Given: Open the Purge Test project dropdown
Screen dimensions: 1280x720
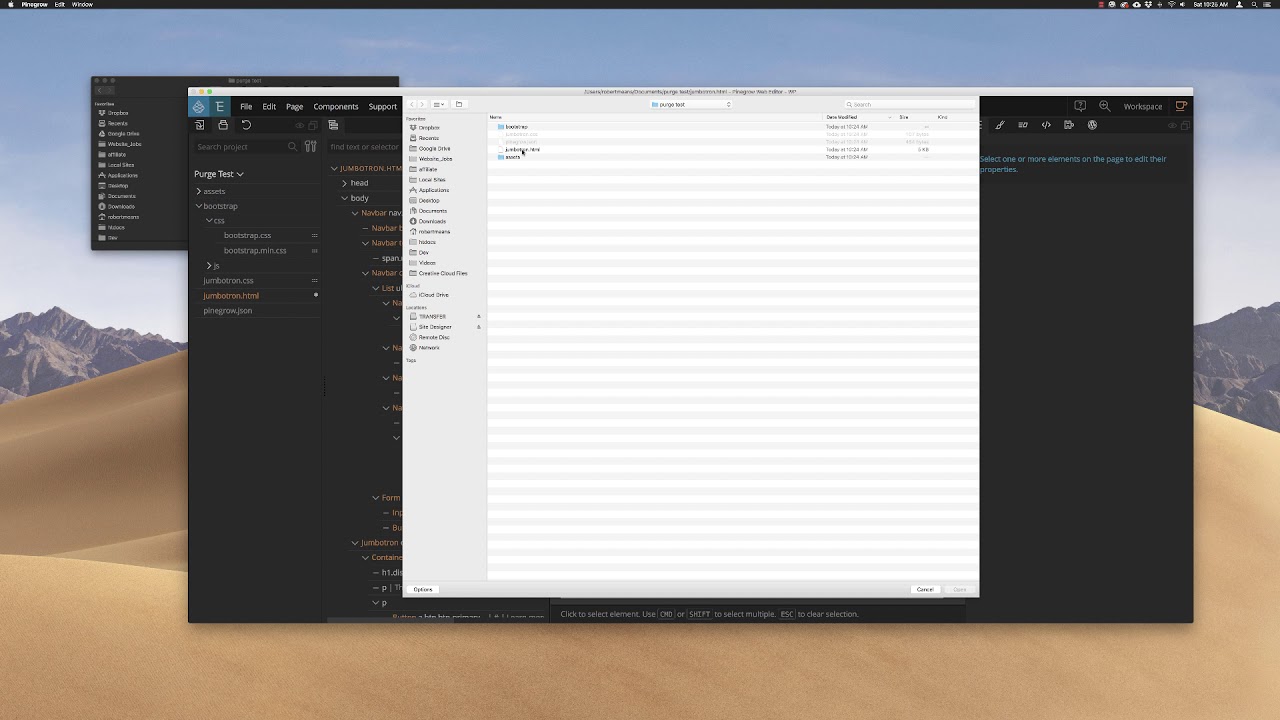Looking at the screenshot, I should pos(219,174).
